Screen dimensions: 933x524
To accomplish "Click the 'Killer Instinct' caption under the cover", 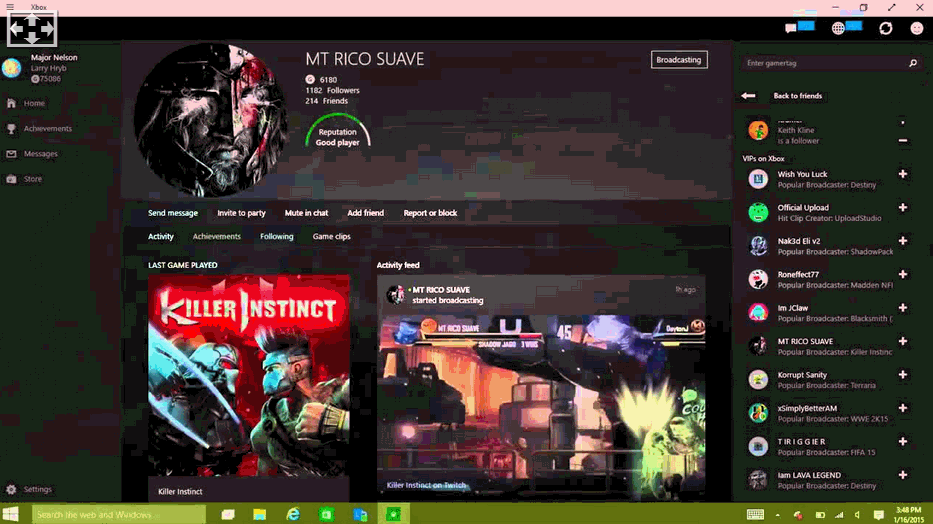I will click(180, 491).
